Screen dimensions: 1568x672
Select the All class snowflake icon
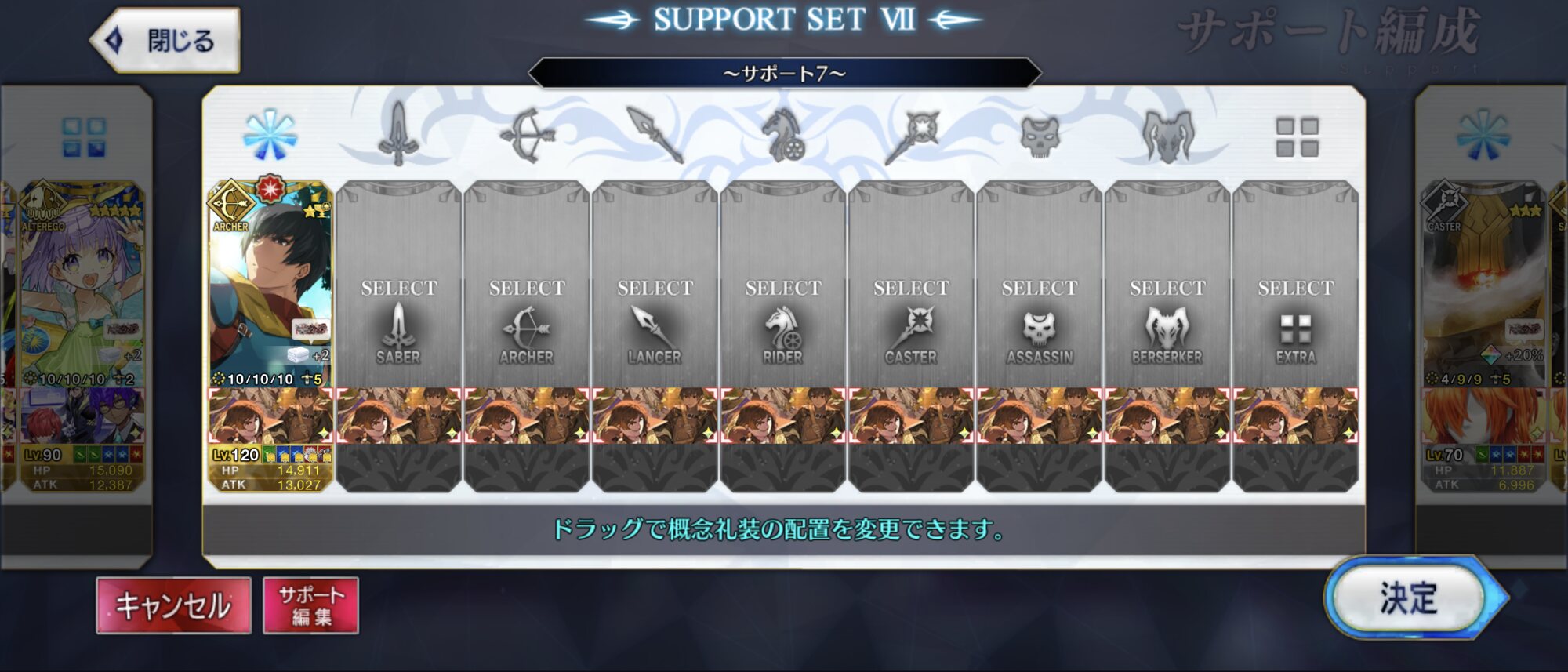(x=270, y=136)
